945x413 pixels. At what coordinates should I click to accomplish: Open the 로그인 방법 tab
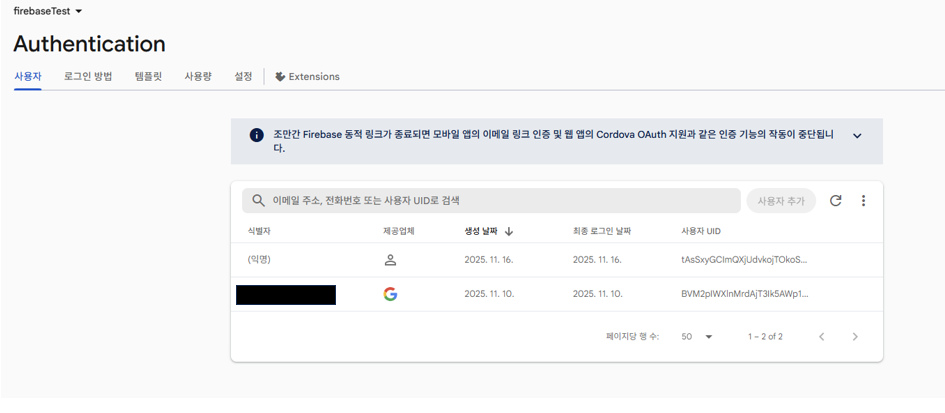coord(88,77)
